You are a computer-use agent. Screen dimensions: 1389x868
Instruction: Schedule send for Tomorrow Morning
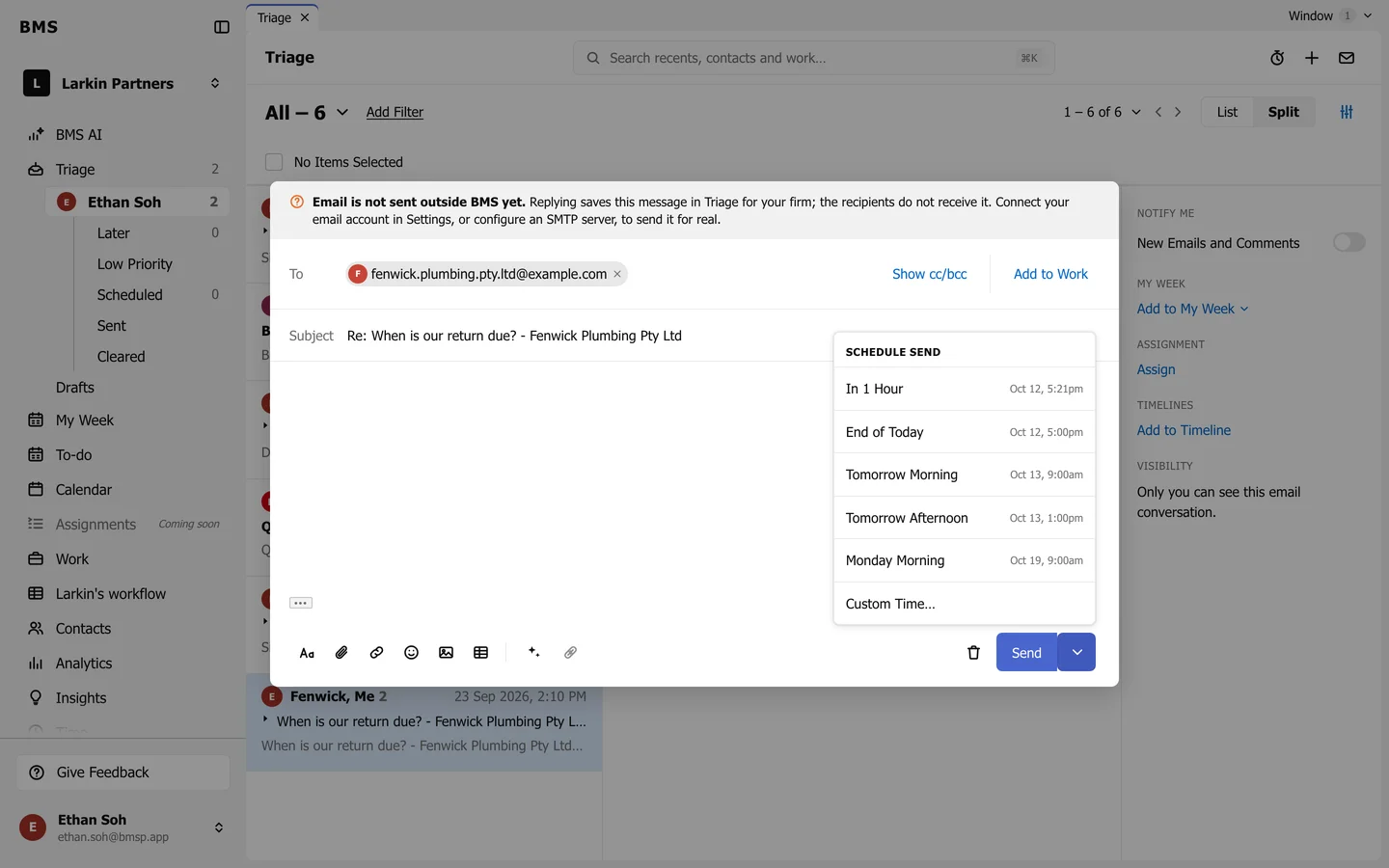[965, 475]
